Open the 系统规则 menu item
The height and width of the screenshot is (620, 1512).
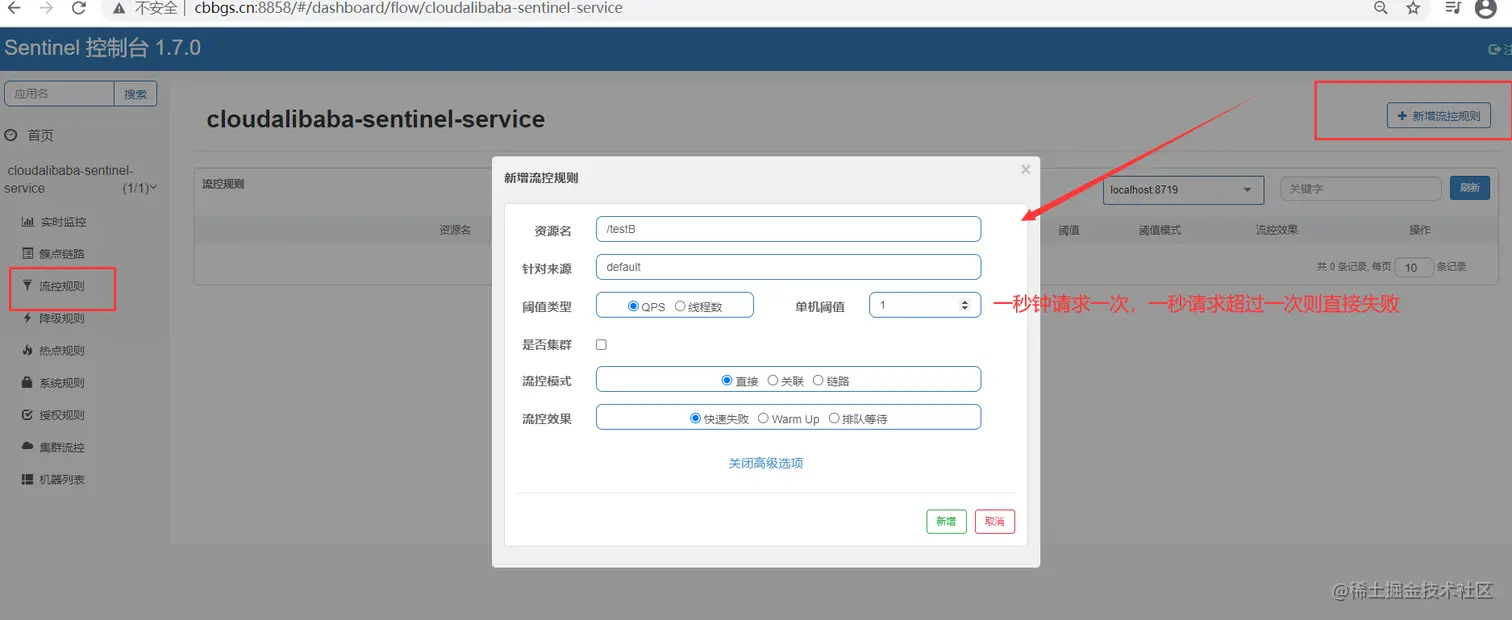[x=62, y=383]
